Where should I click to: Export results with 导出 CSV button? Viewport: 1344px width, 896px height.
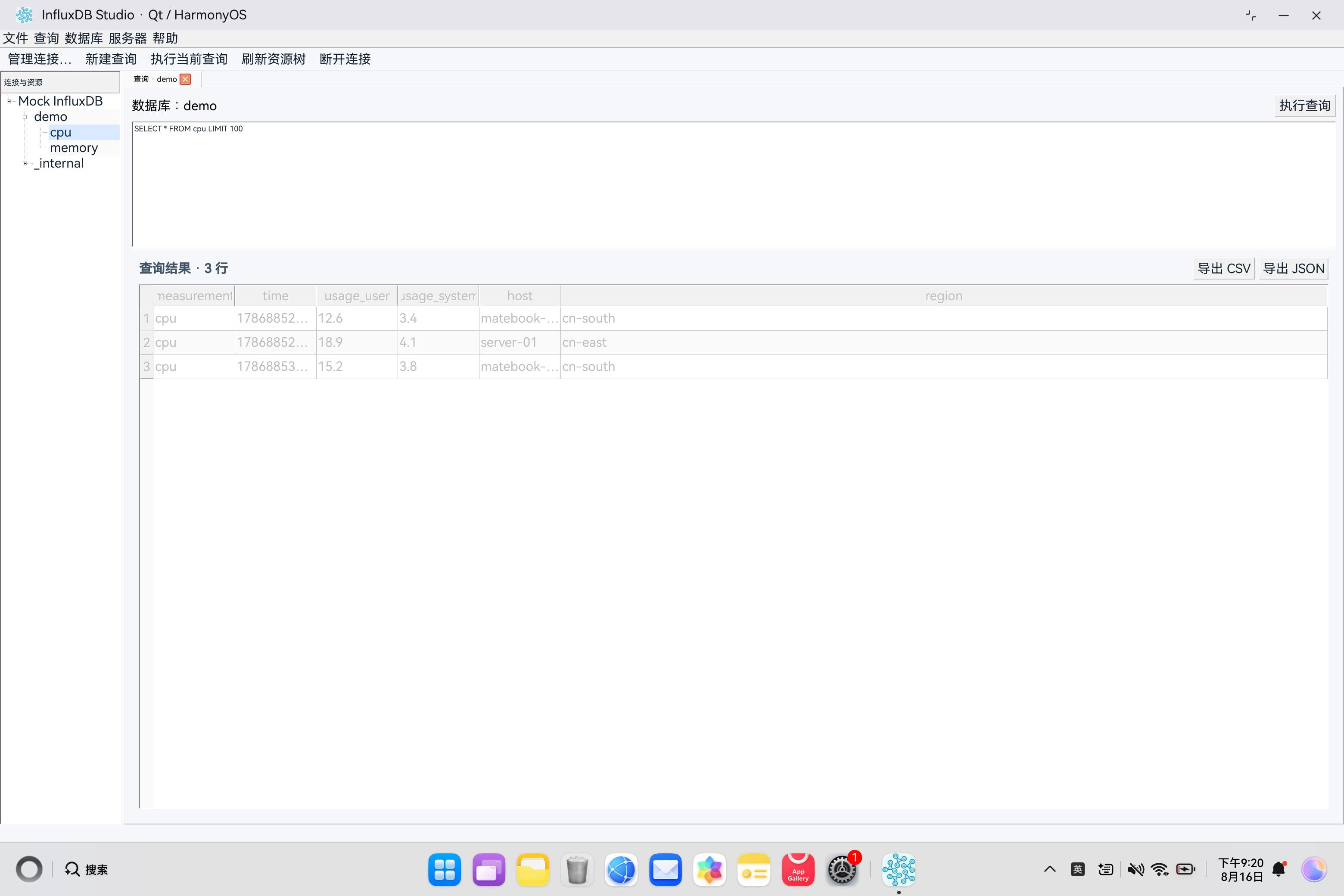pos(1223,268)
